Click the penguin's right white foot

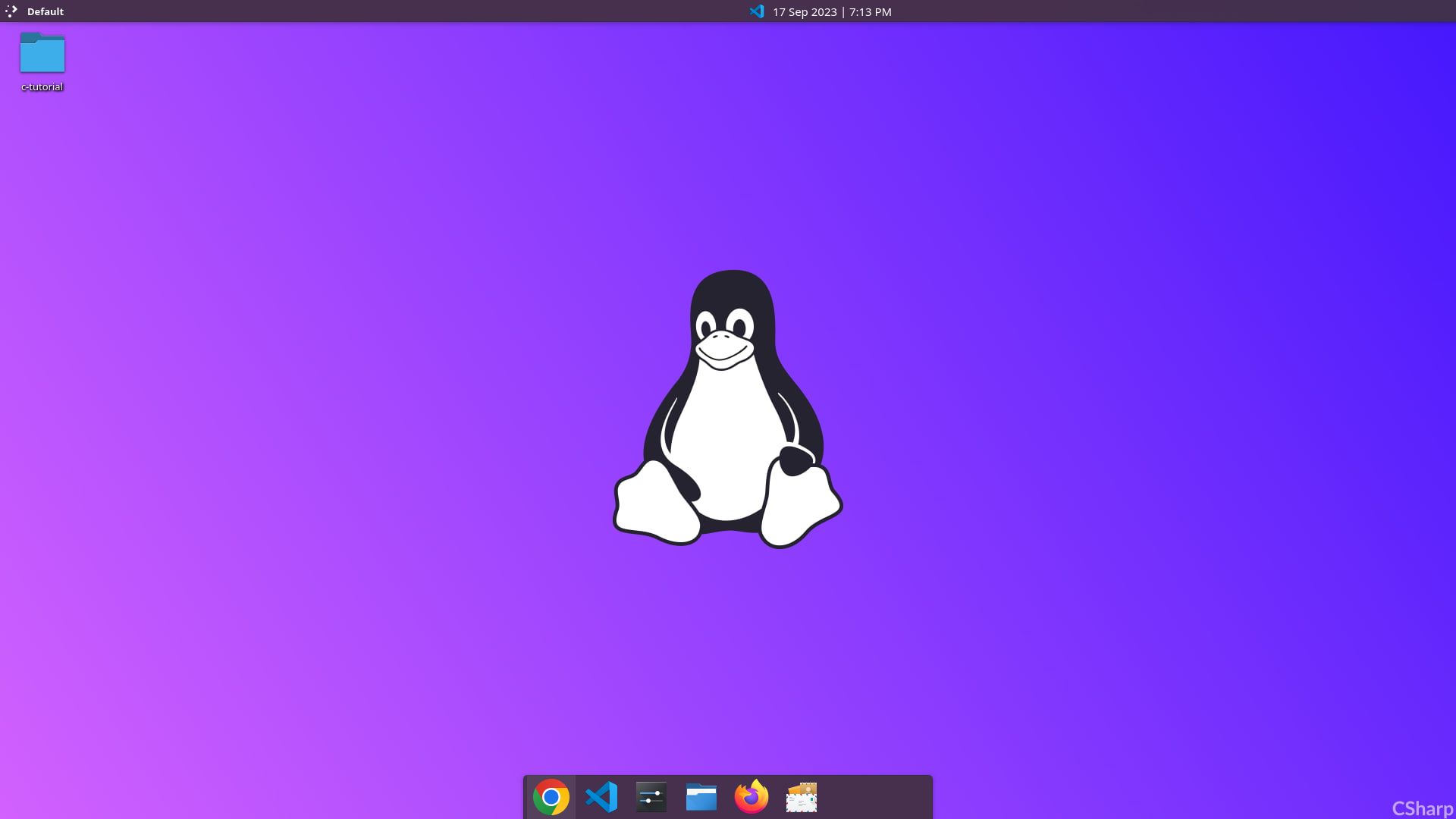[x=800, y=508]
